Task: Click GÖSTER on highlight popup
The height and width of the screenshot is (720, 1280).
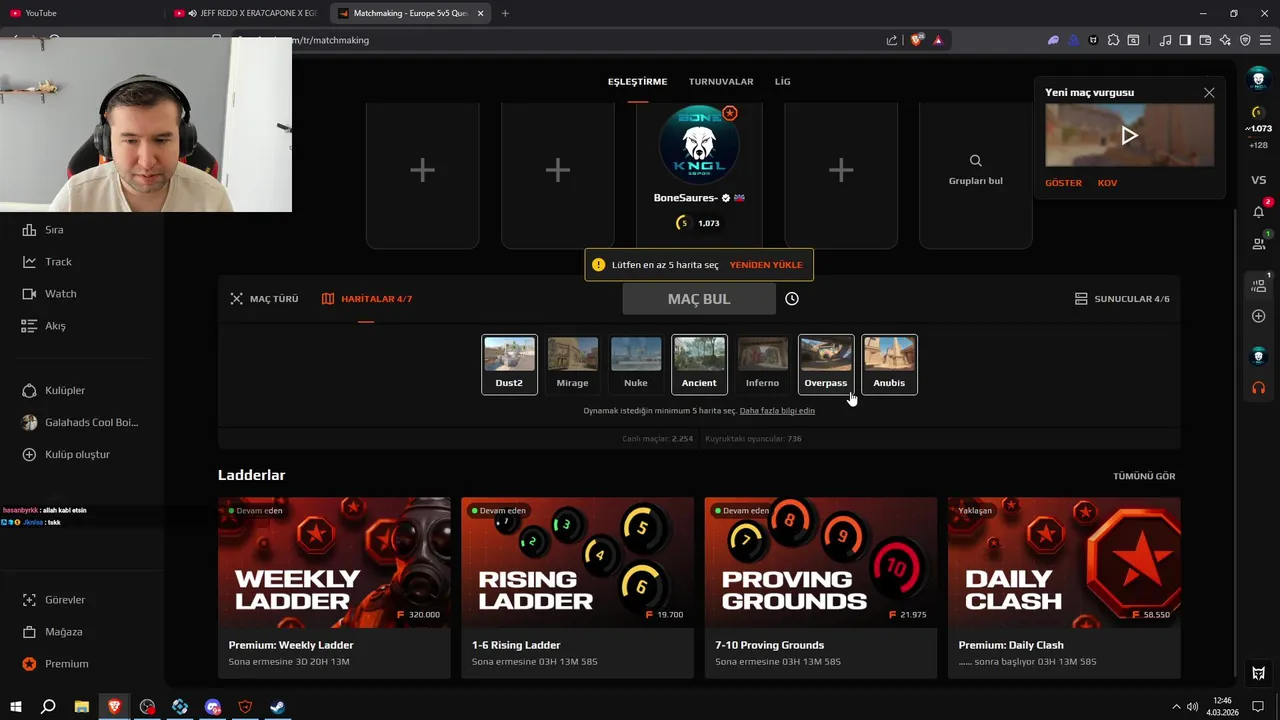Action: 1063,183
